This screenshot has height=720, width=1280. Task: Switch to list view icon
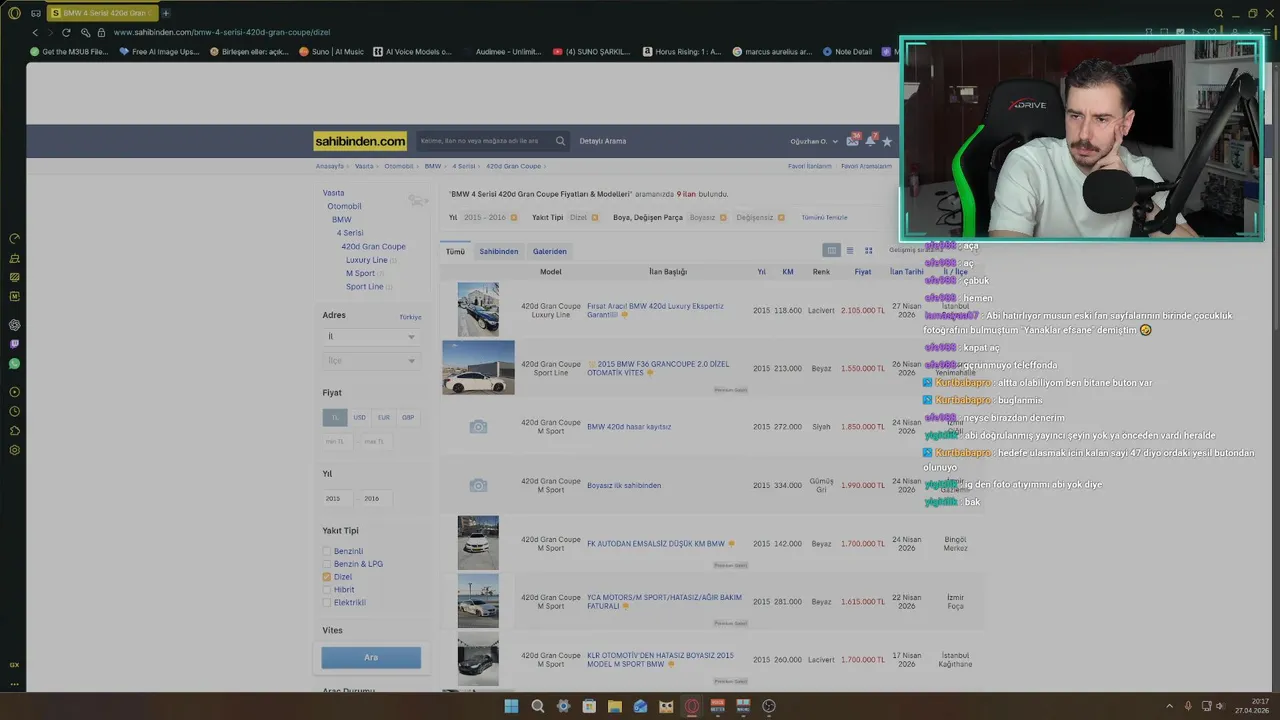pos(850,250)
